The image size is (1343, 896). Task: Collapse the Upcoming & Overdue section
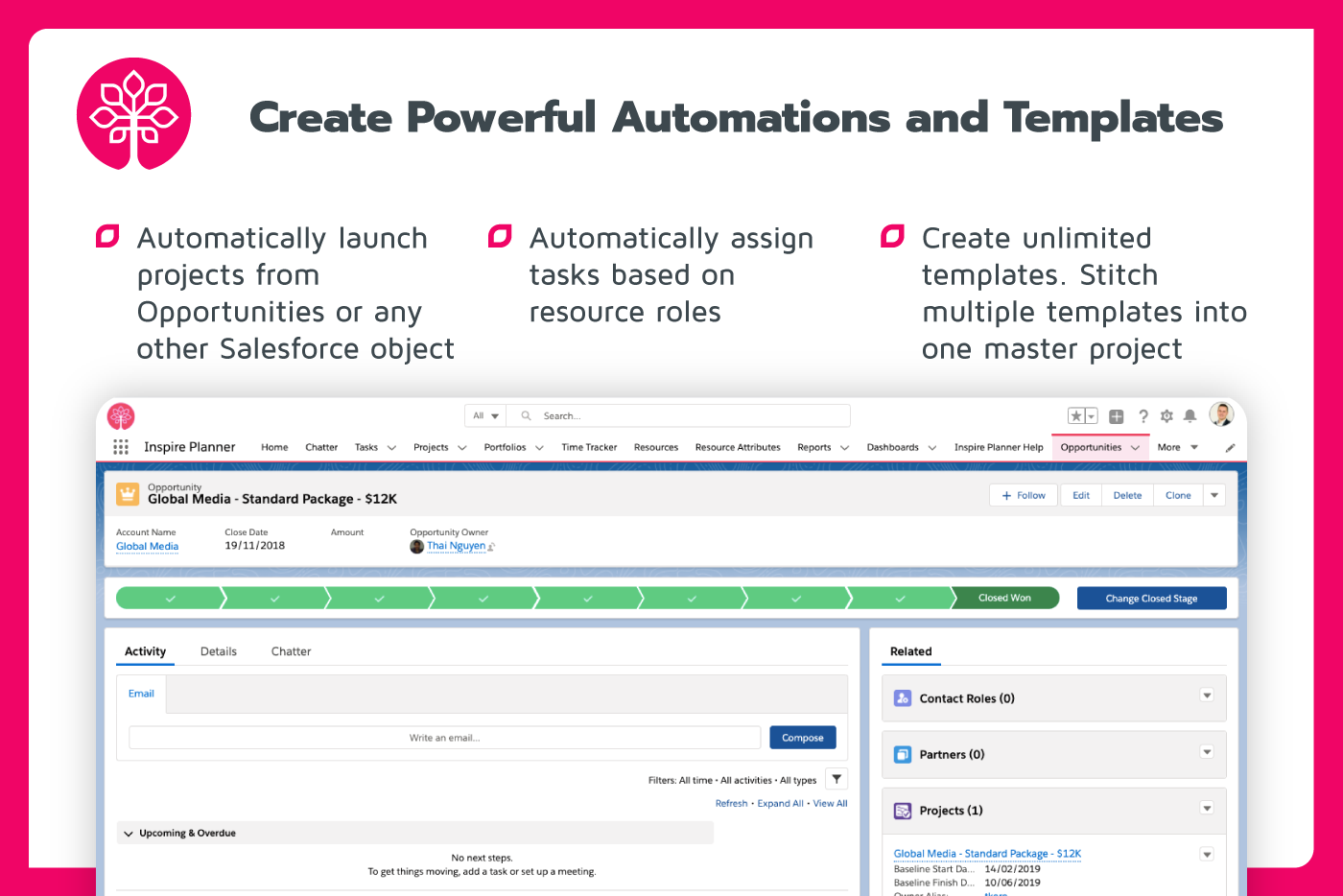click(x=129, y=834)
